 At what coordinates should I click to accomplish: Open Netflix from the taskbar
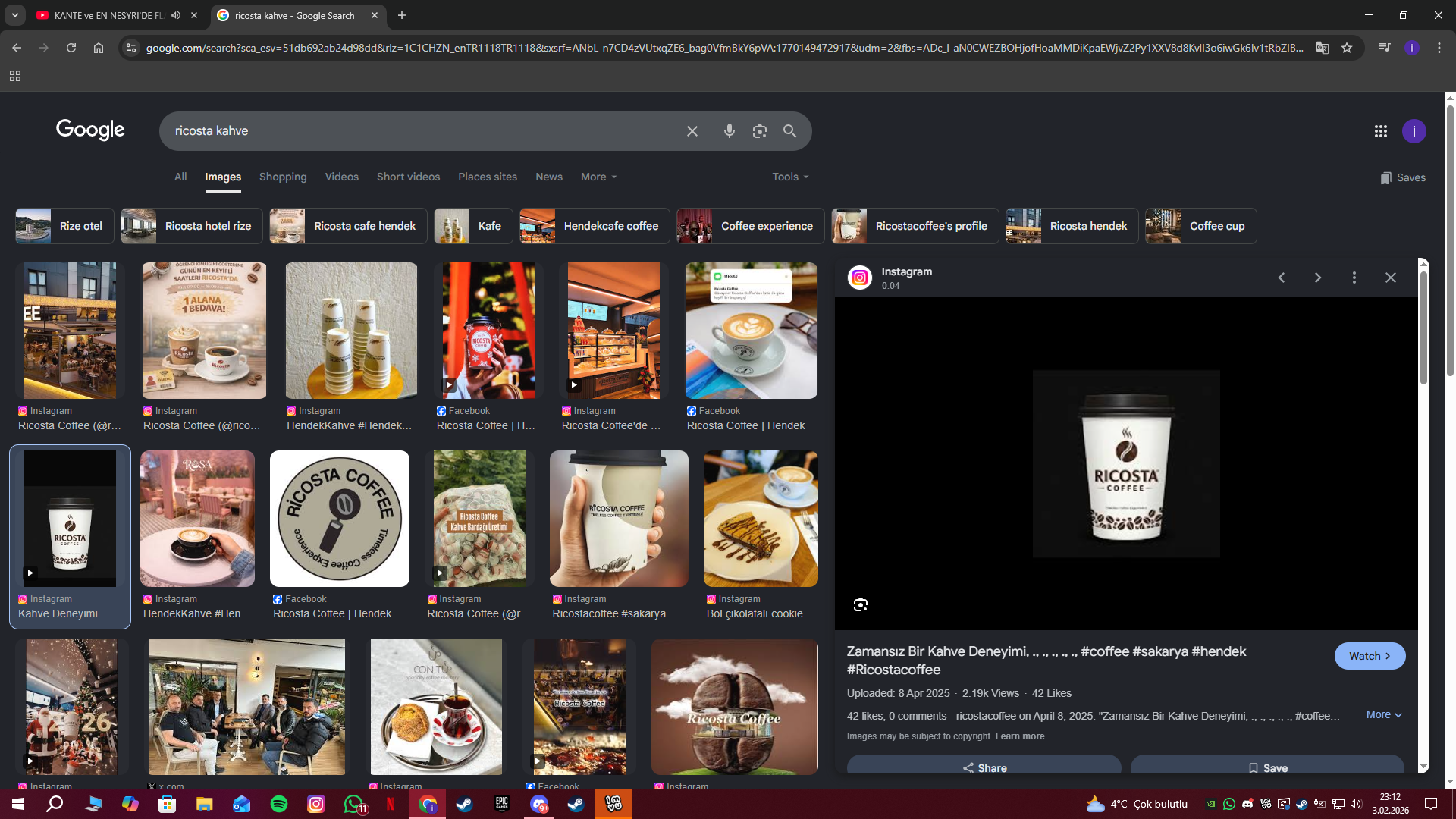point(391,804)
